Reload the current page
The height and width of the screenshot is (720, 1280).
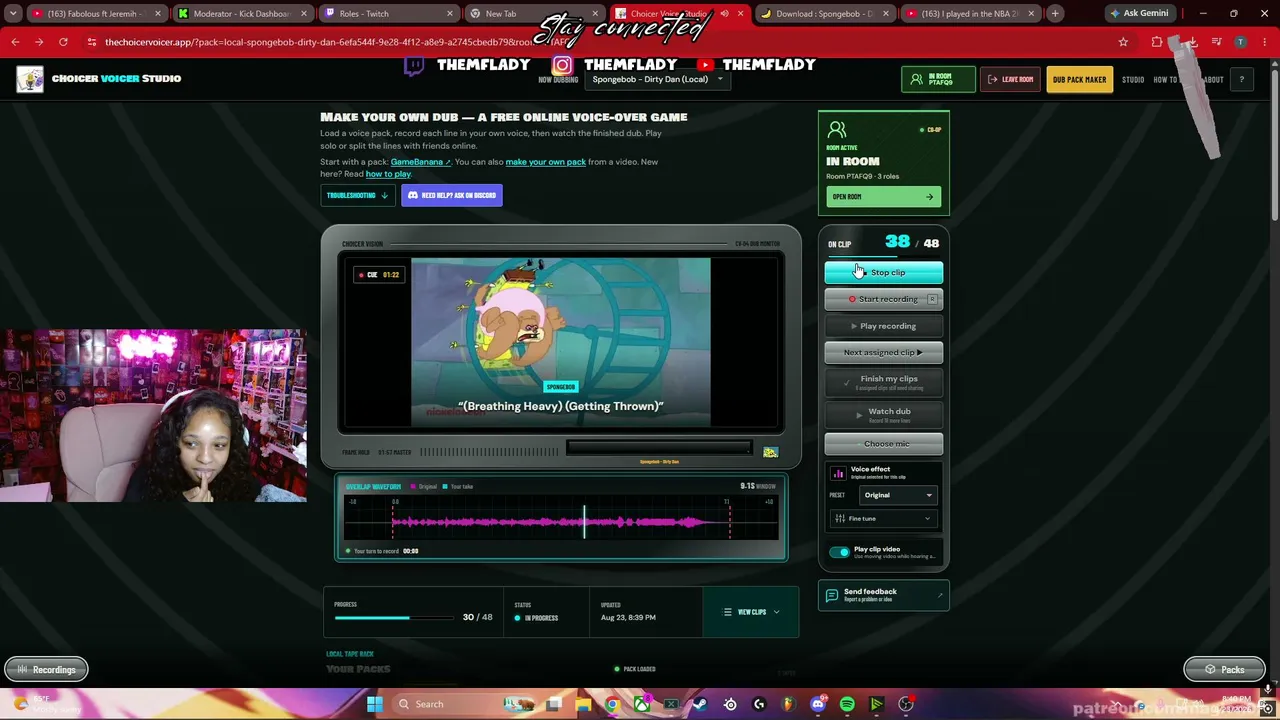(63, 42)
